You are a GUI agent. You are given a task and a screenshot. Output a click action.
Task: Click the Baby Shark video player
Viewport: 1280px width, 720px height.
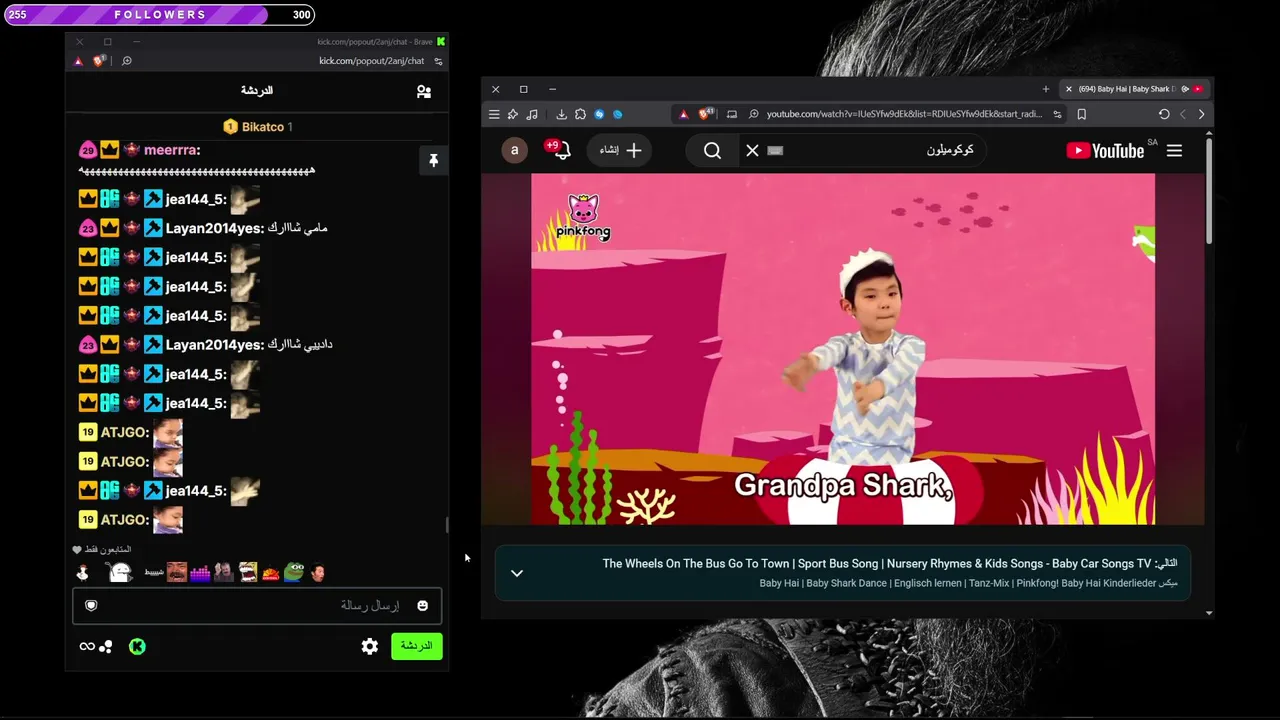point(842,349)
